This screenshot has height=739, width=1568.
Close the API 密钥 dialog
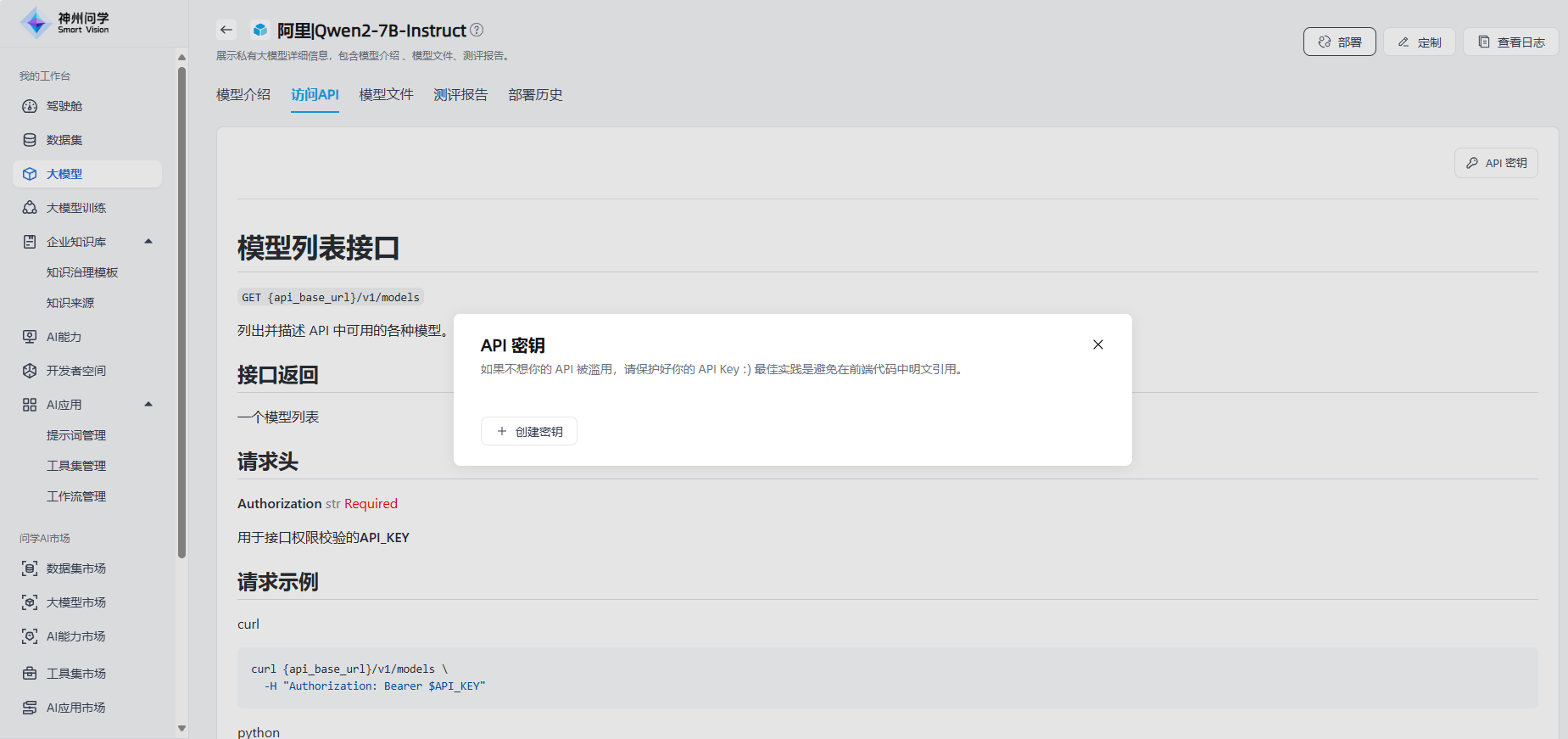click(x=1098, y=344)
